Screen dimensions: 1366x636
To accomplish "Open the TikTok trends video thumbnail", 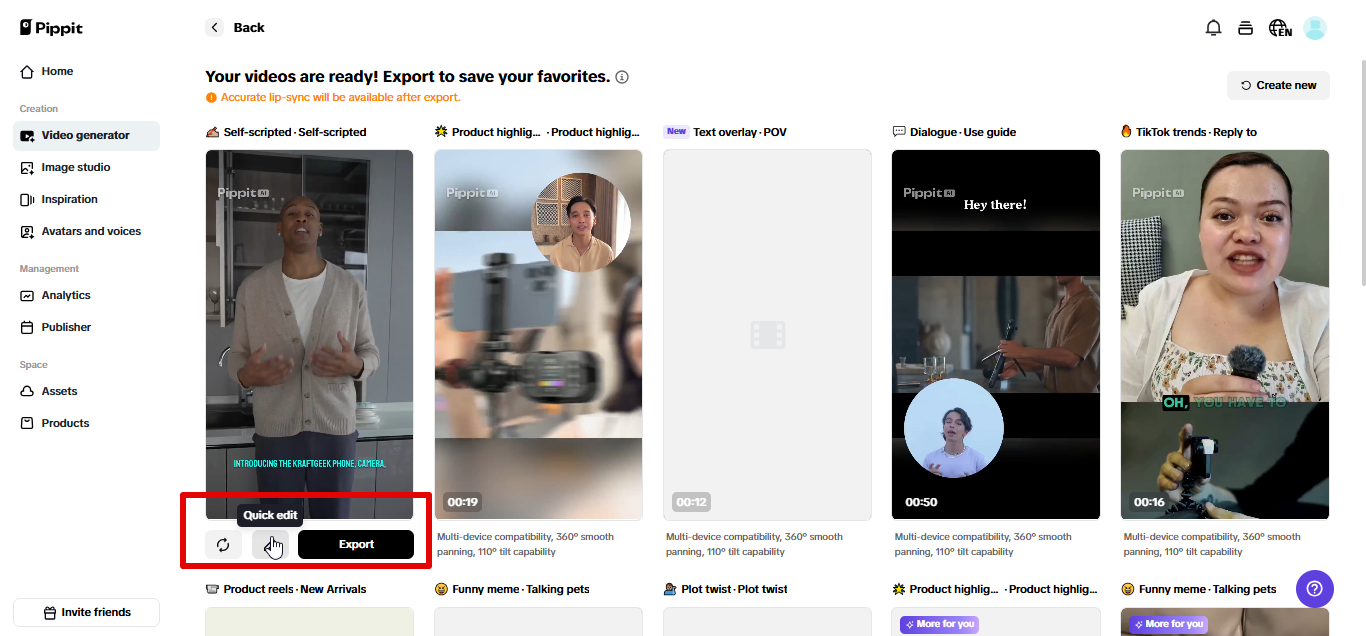I will tap(1224, 333).
